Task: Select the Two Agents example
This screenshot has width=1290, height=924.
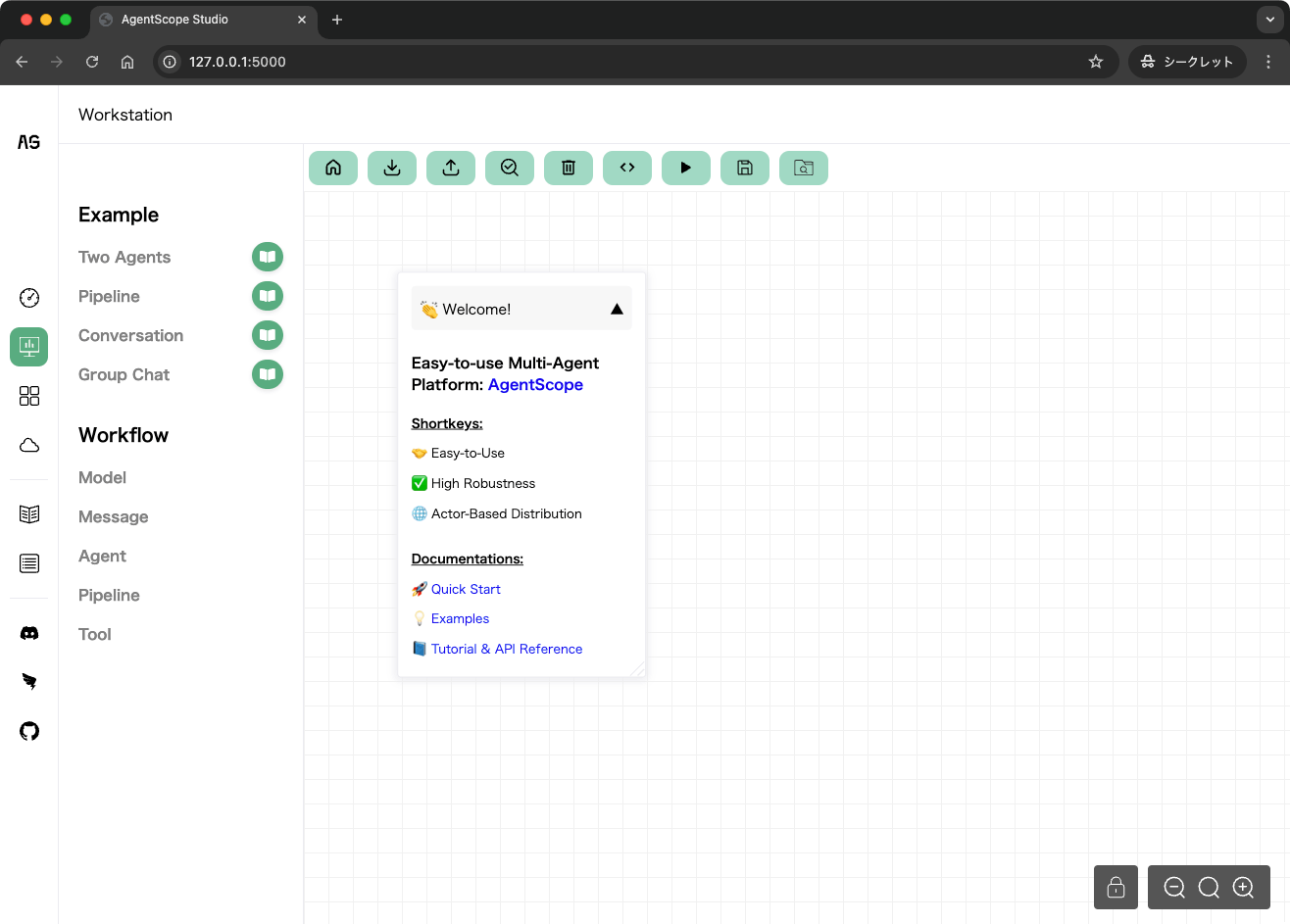Action: coord(124,257)
